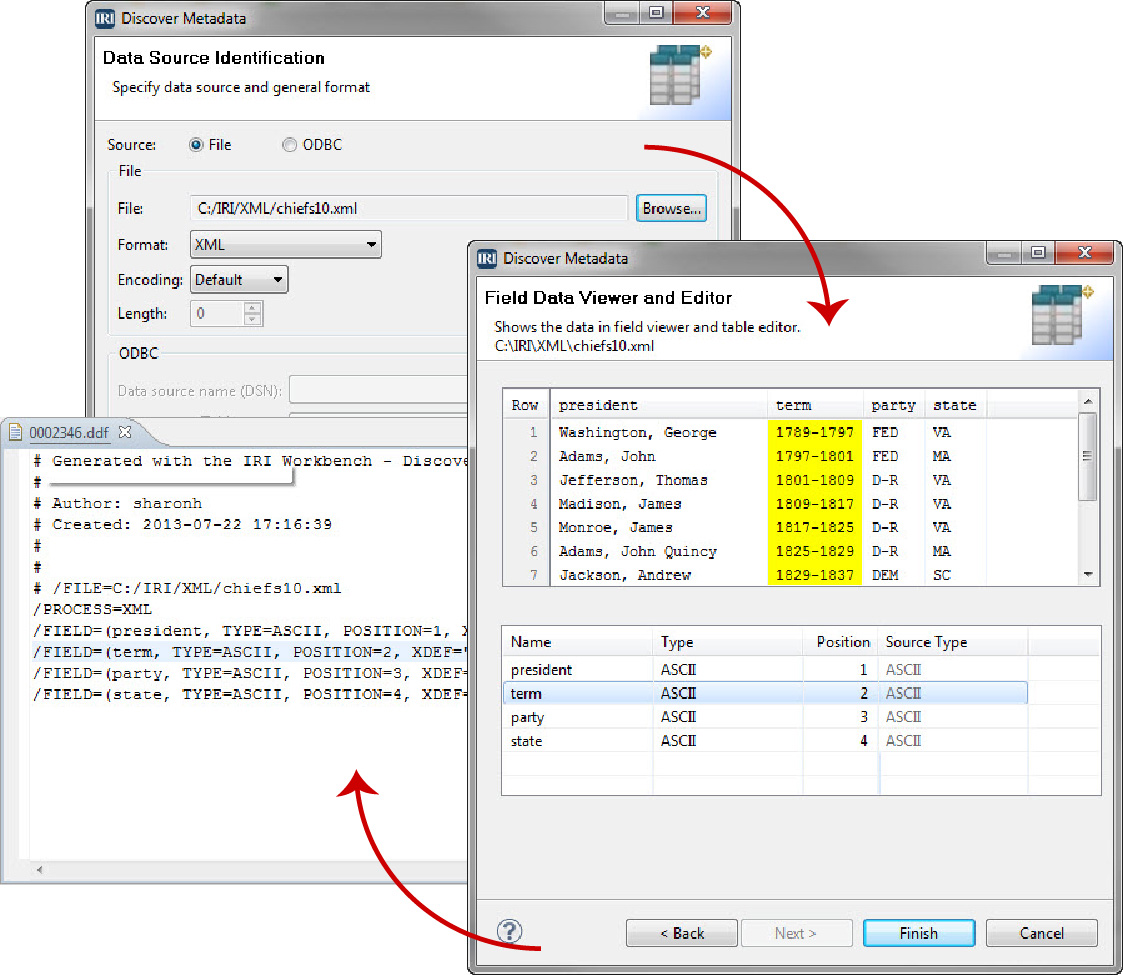Increase the Length spinner value
Viewport: 1123px width, 975px height.
click(x=252, y=307)
